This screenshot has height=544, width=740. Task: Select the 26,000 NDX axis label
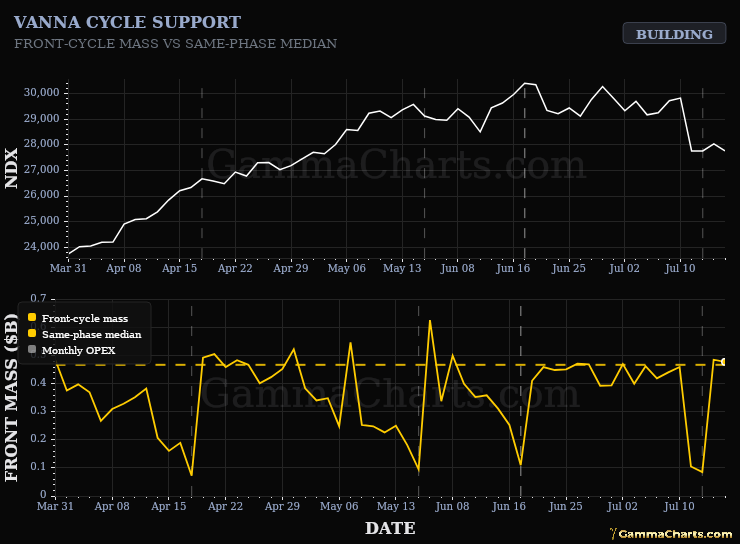42,195
